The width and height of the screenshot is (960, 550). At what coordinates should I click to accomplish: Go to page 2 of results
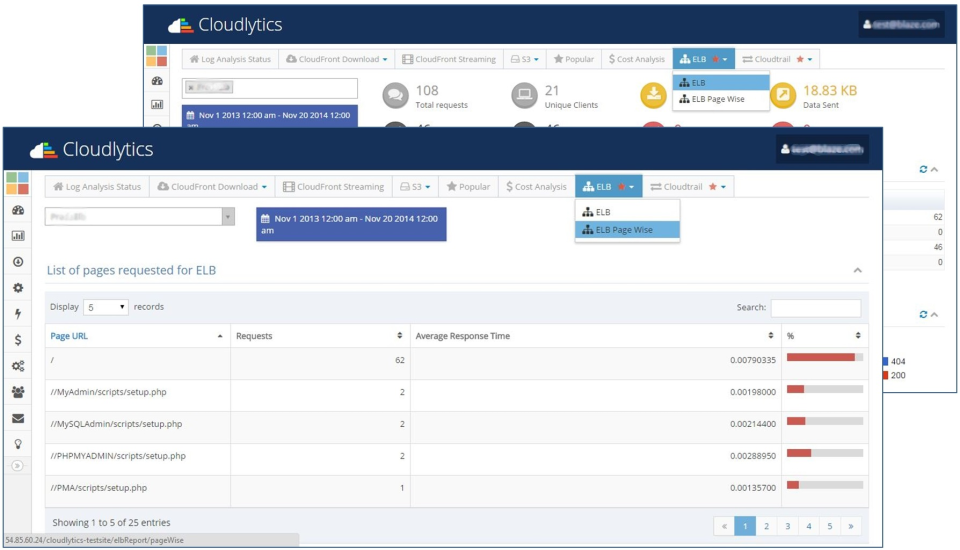click(x=766, y=526)
